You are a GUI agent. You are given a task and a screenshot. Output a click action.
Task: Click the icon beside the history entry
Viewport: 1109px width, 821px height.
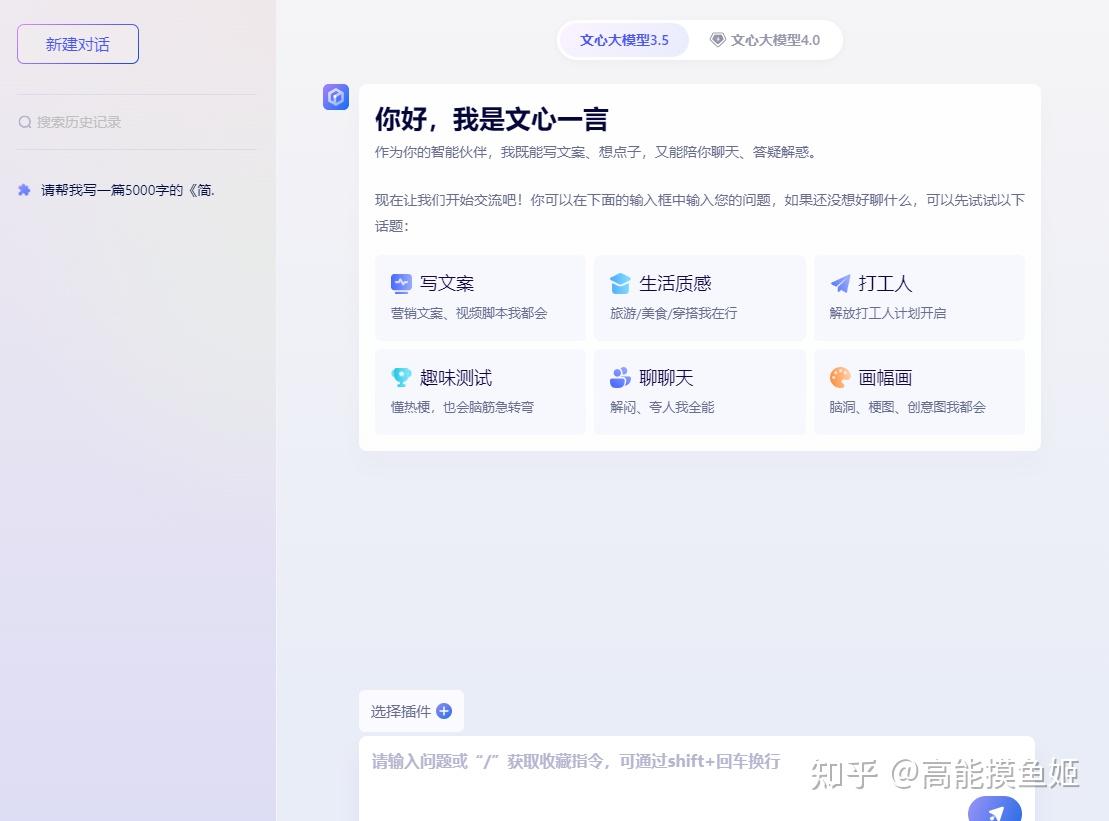coord(24,189)
